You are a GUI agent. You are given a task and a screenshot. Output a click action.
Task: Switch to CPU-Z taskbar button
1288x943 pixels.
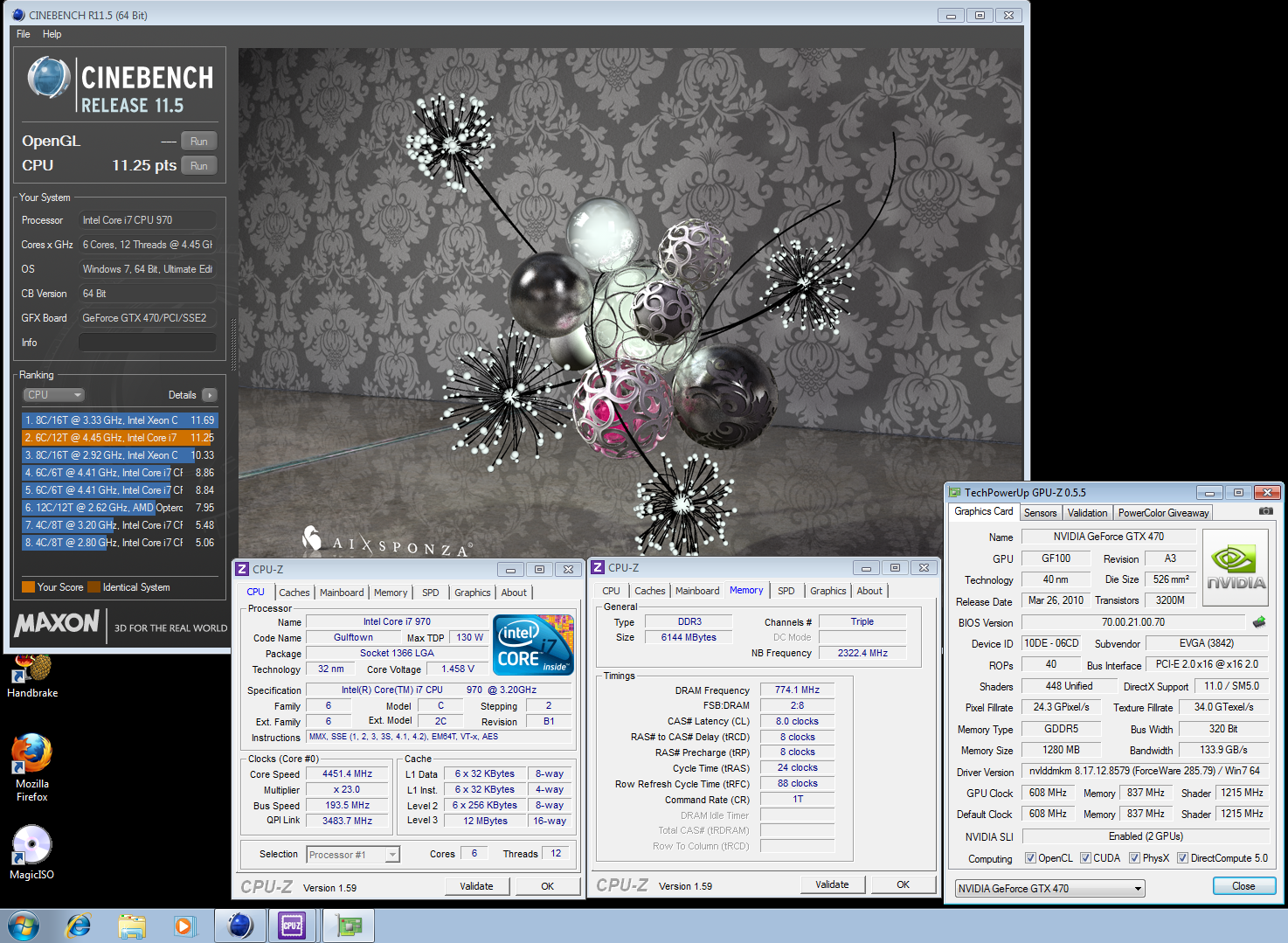292,926
